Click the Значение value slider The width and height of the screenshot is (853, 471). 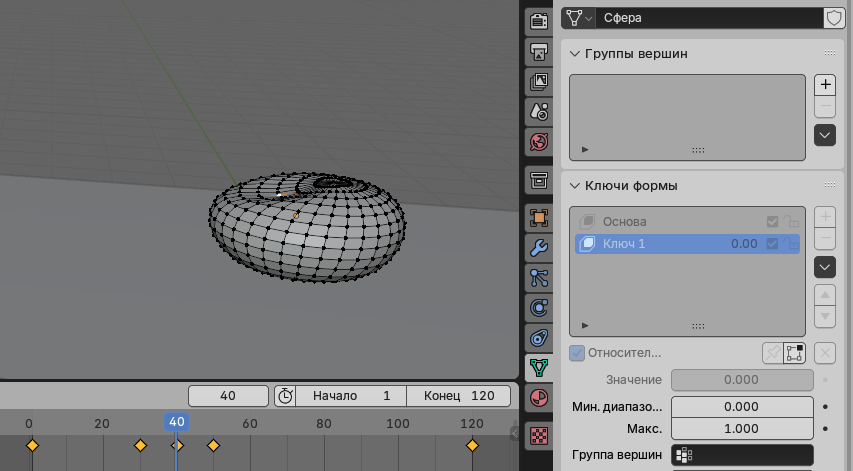tap(742, 380)
